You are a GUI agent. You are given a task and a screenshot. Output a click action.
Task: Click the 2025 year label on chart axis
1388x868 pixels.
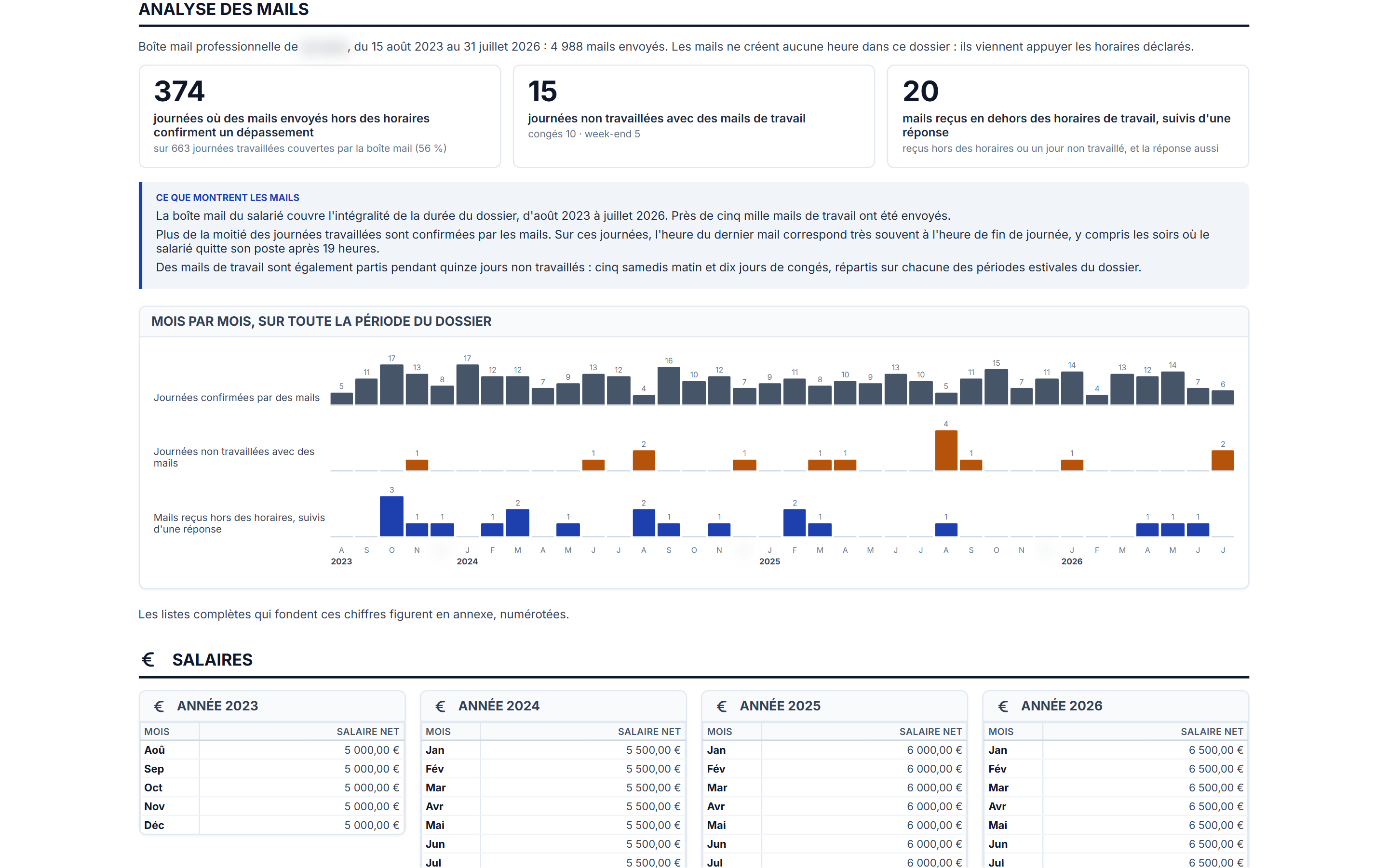(x=769, y=561)
